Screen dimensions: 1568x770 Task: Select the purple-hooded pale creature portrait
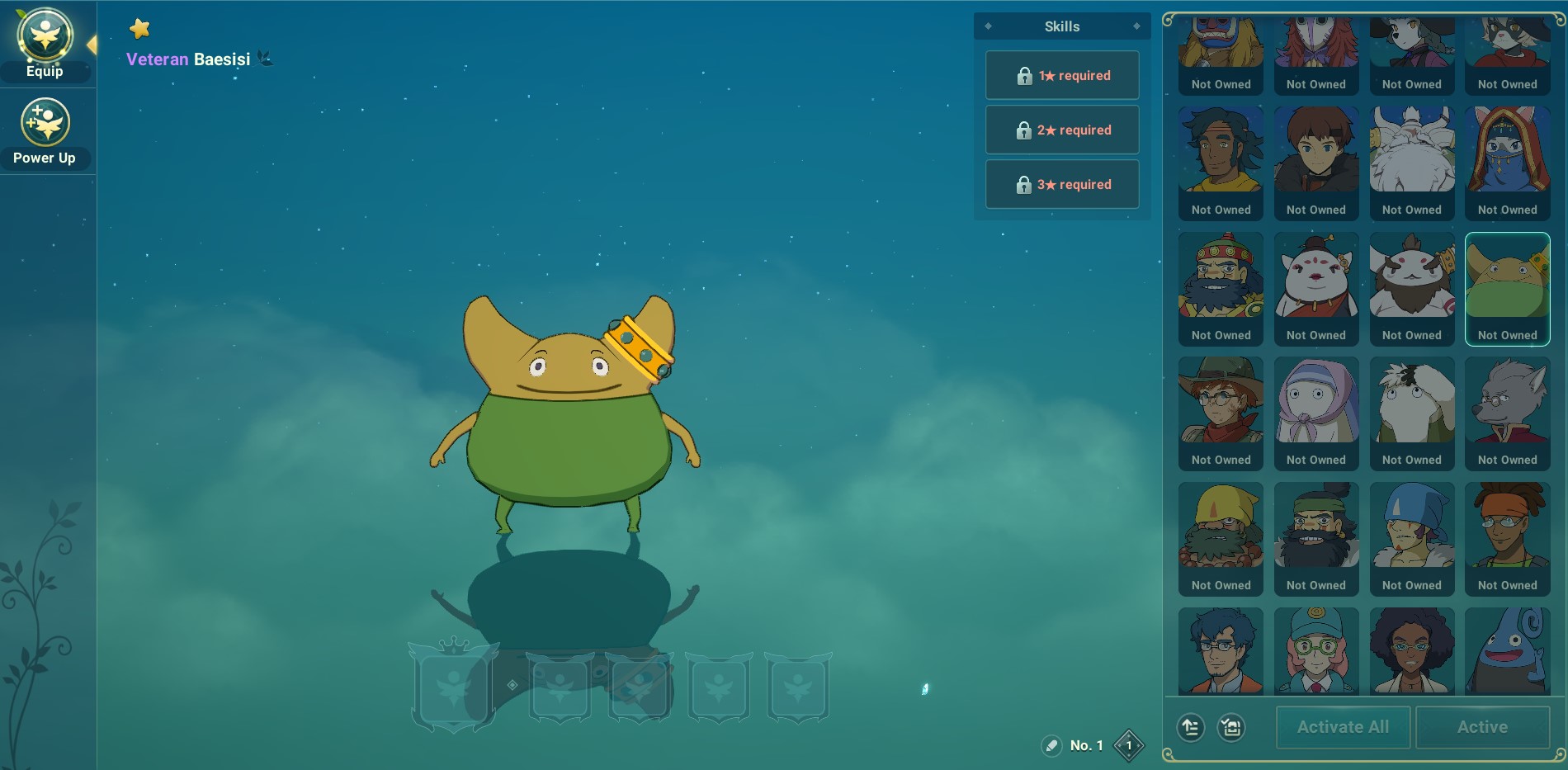click(x=1316, y=413)
